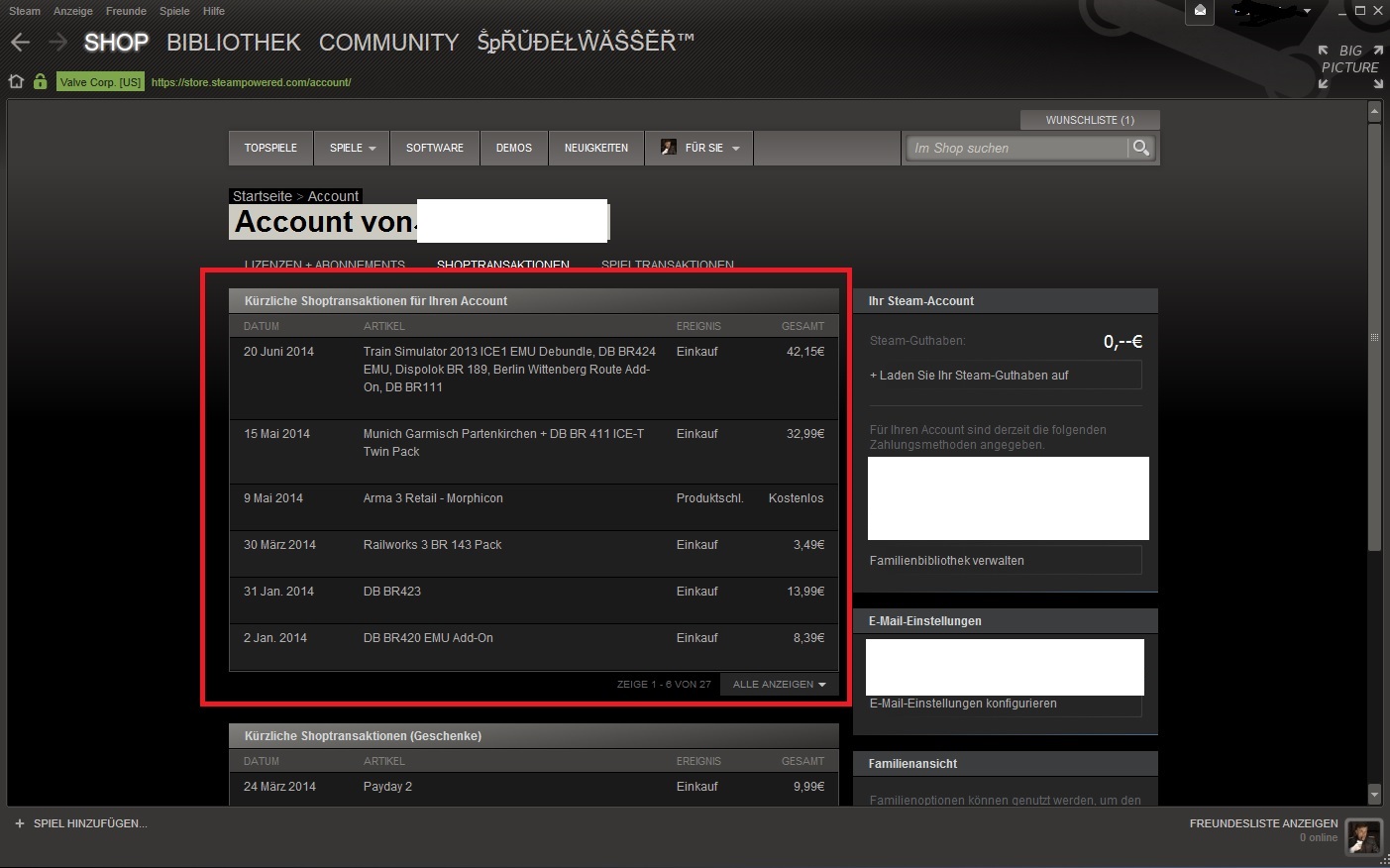This screenshot has width=1390, height=868.
Task: Open the Spiele menu in the menu bar
Action: pos(174,11)
